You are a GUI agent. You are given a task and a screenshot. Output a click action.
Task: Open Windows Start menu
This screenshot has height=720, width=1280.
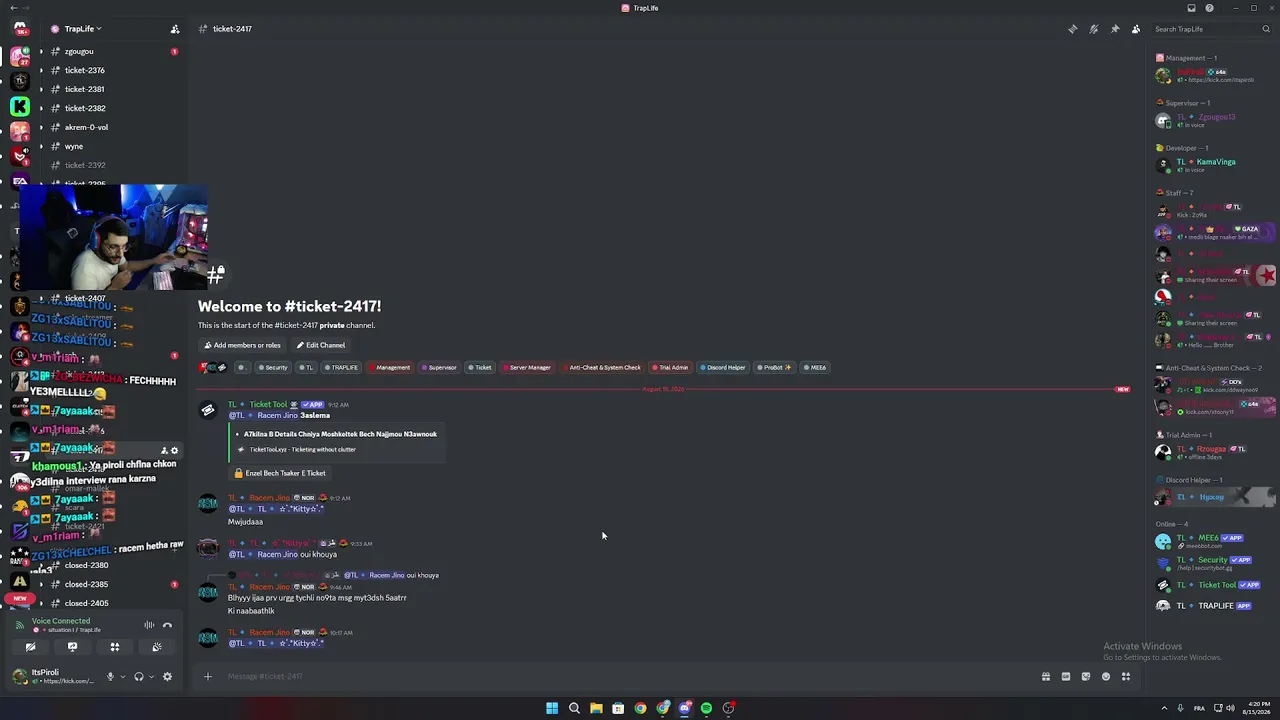[x=552, y=708]
